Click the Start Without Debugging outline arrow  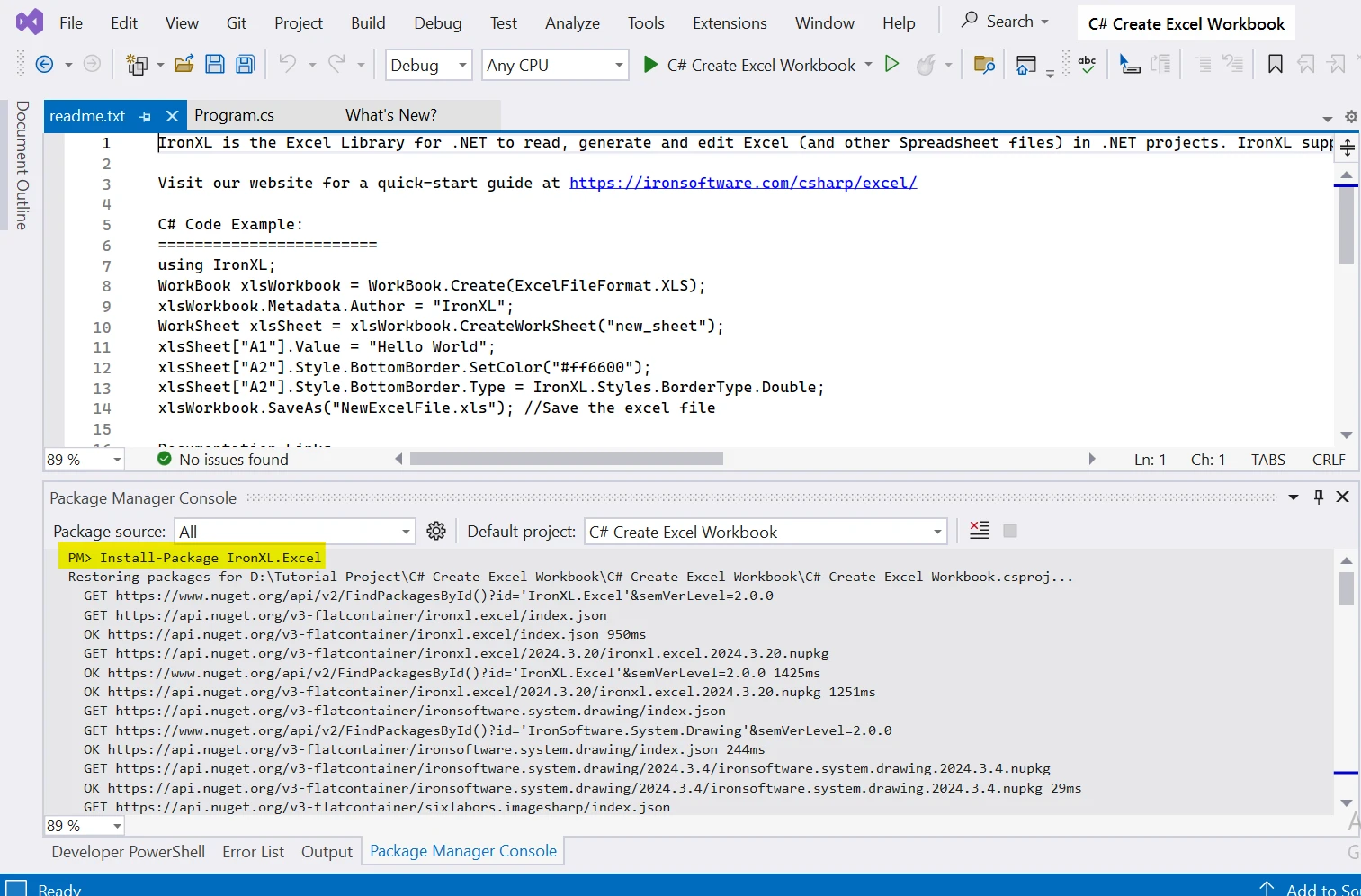(891, 64)
